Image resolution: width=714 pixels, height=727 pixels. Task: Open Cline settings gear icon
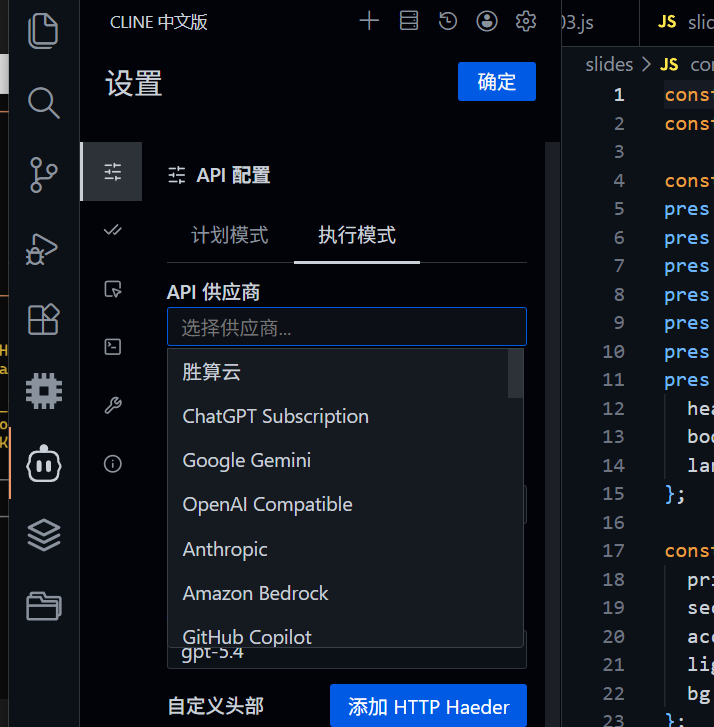click(x=526, y=21)
